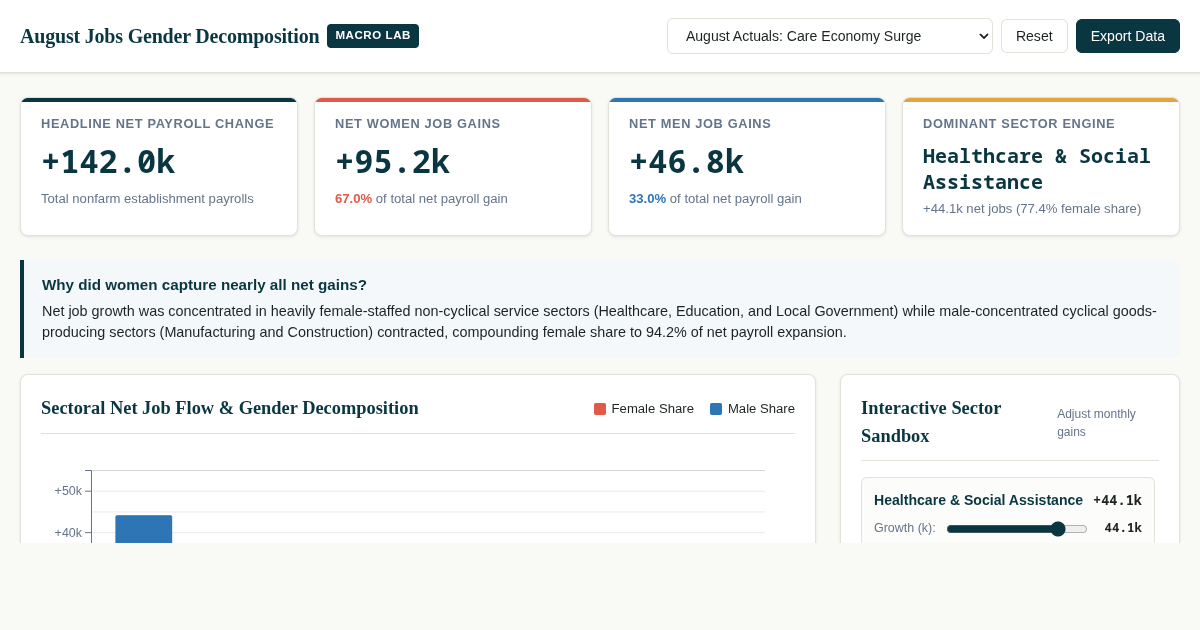Viewport: 1200px width, 630px height.
Task: Click the blue bar in the chart
Action: (x=144, y=529)
